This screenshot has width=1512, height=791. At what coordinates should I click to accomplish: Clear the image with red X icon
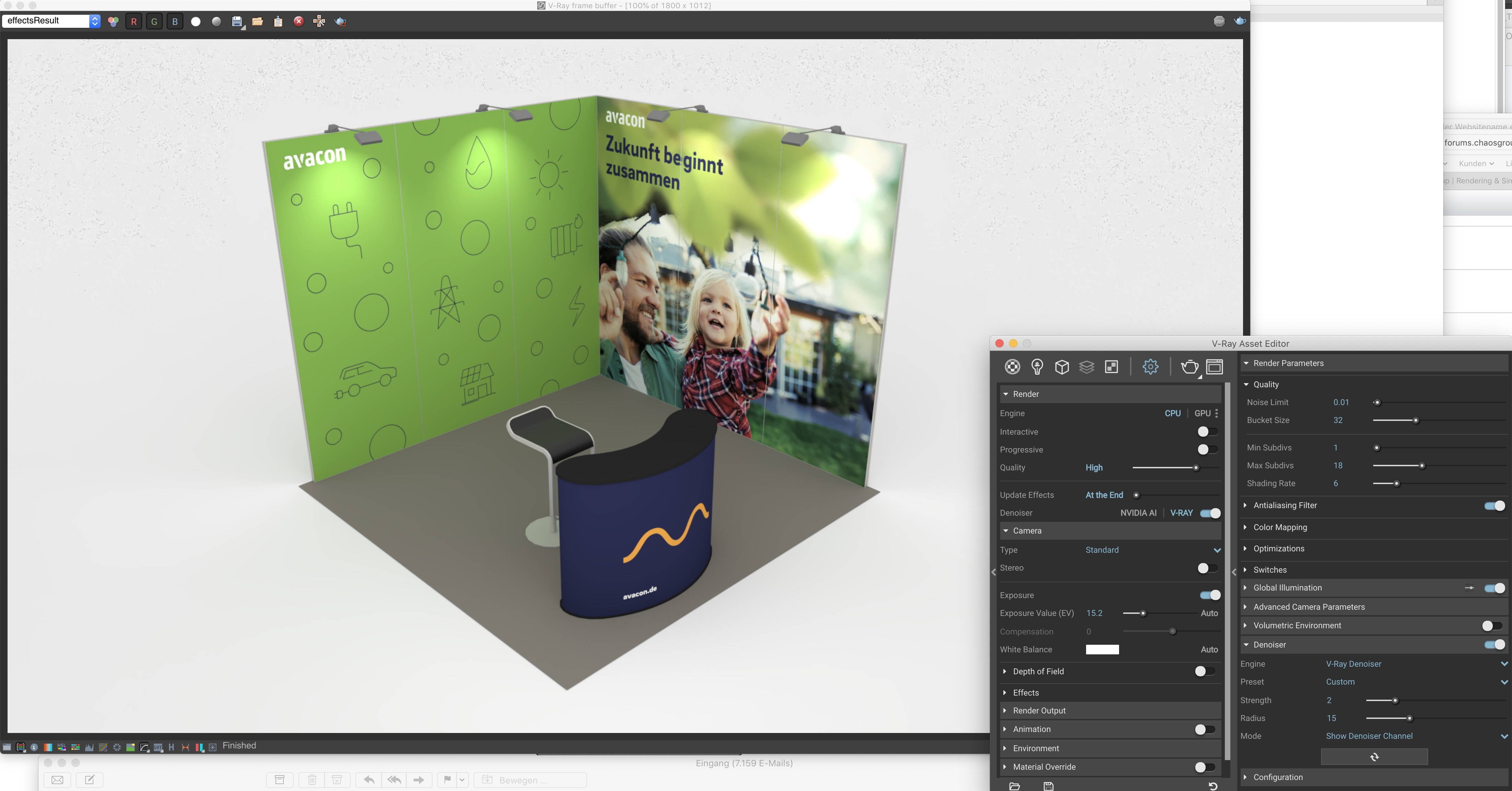pyautogui.click(x=299, y=21)
